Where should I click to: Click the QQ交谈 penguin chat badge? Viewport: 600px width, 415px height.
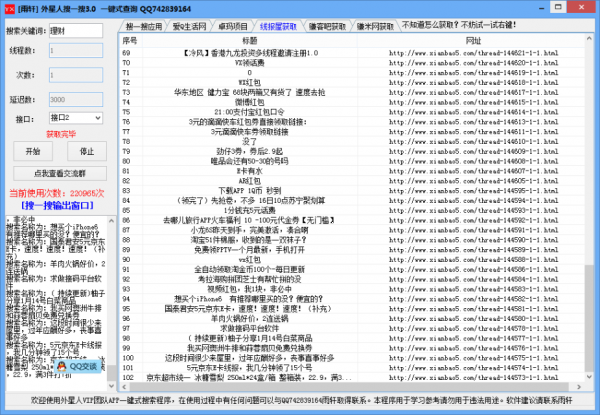78,366
